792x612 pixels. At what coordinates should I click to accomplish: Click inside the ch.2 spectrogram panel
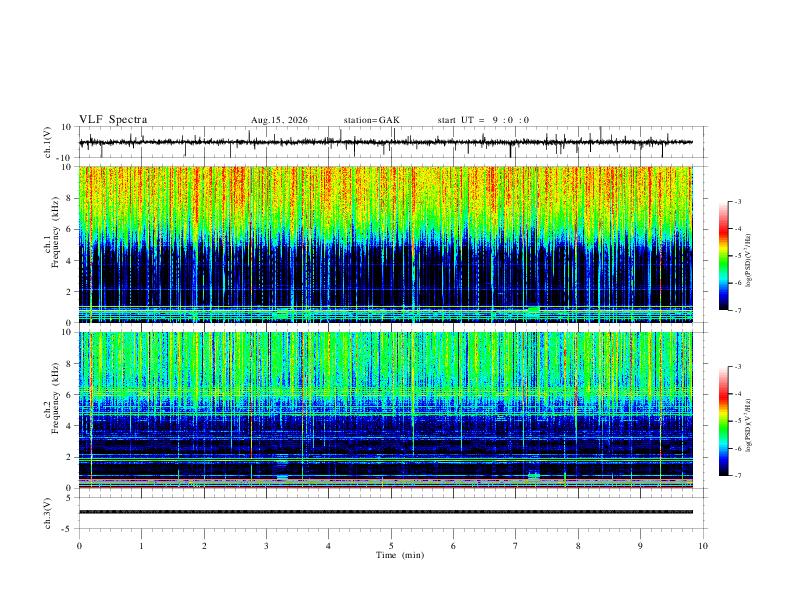[x=386, y=410]
